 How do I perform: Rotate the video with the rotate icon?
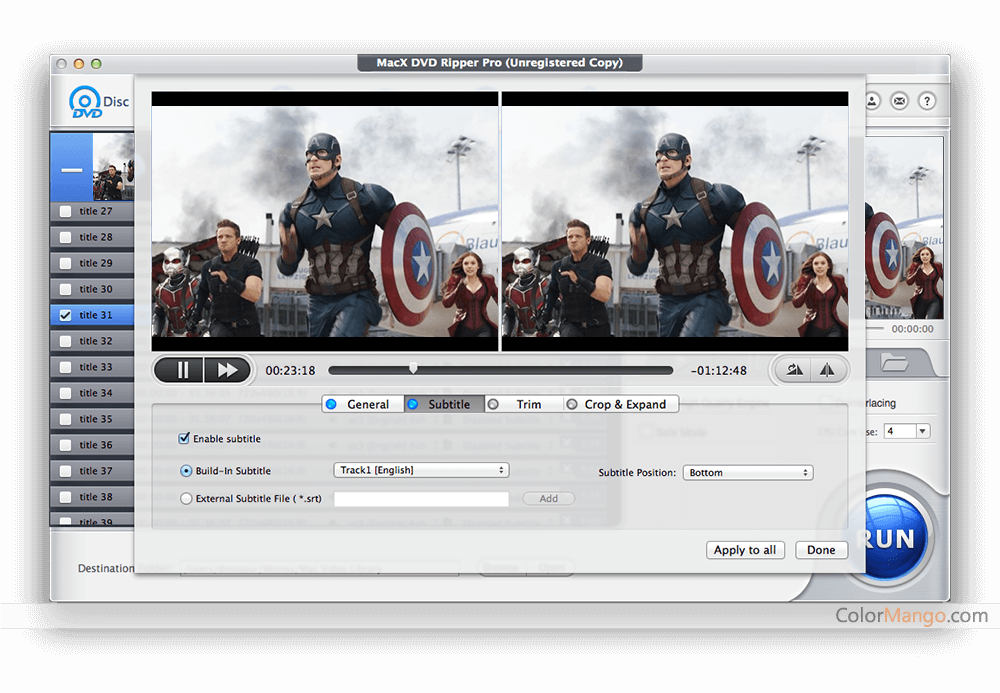(794, 370)
